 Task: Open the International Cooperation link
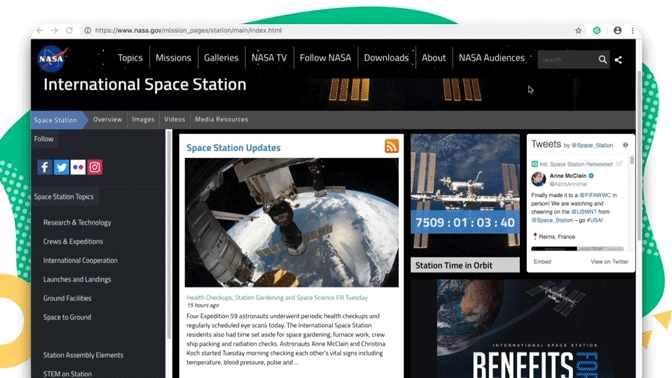pyautogui.click(x=80, y=260)
